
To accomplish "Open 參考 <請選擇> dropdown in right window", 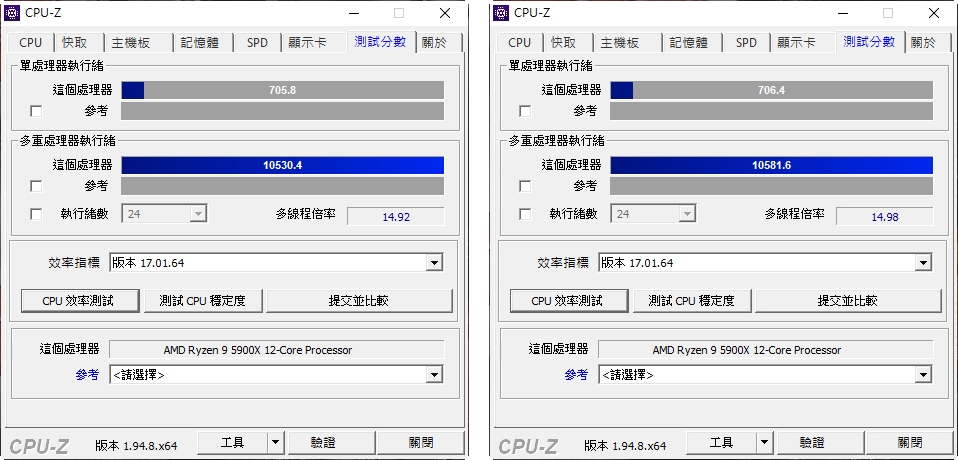I will (x=765, y=374).
